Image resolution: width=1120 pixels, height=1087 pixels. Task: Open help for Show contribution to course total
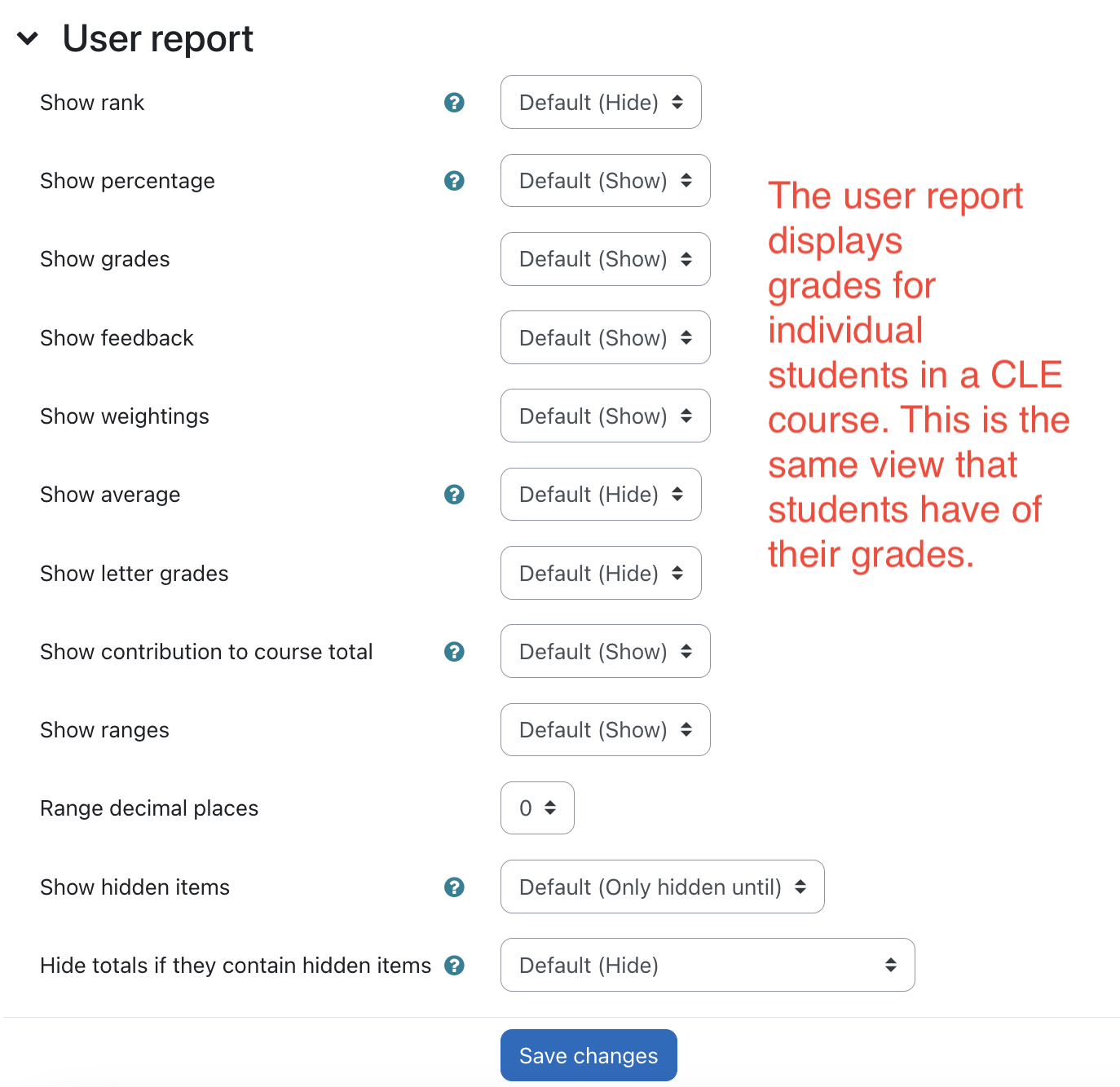454,652
